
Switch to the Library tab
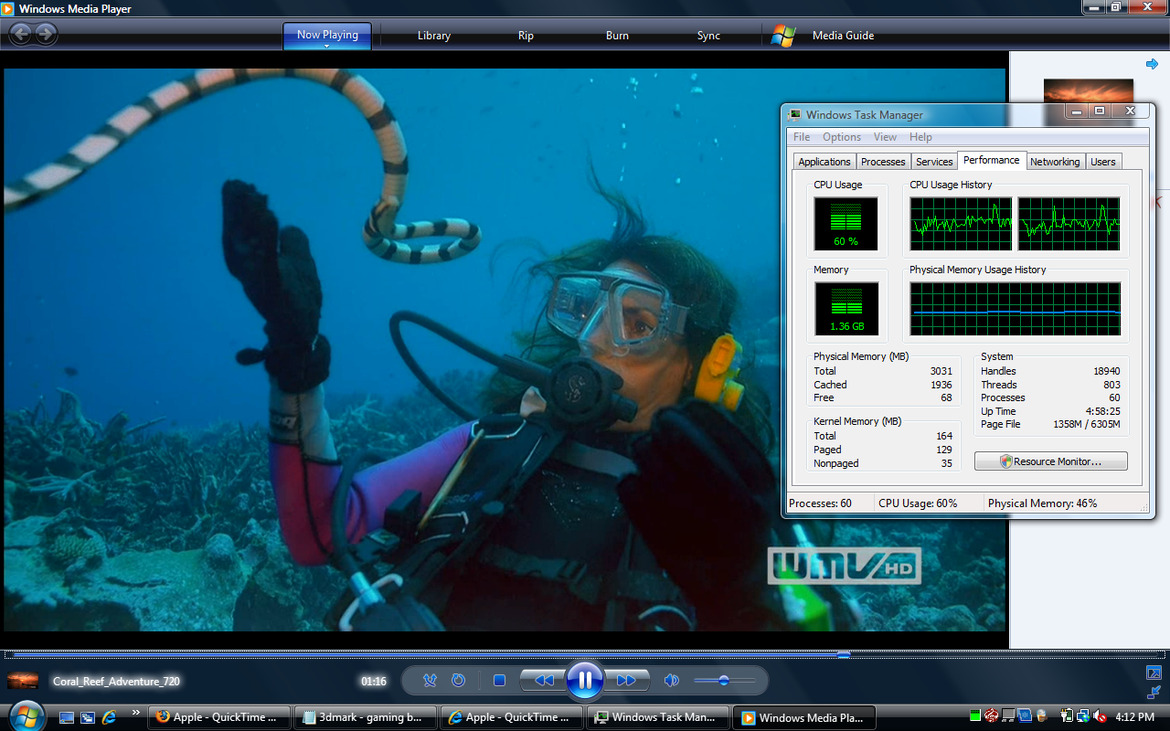coord(434,35)
